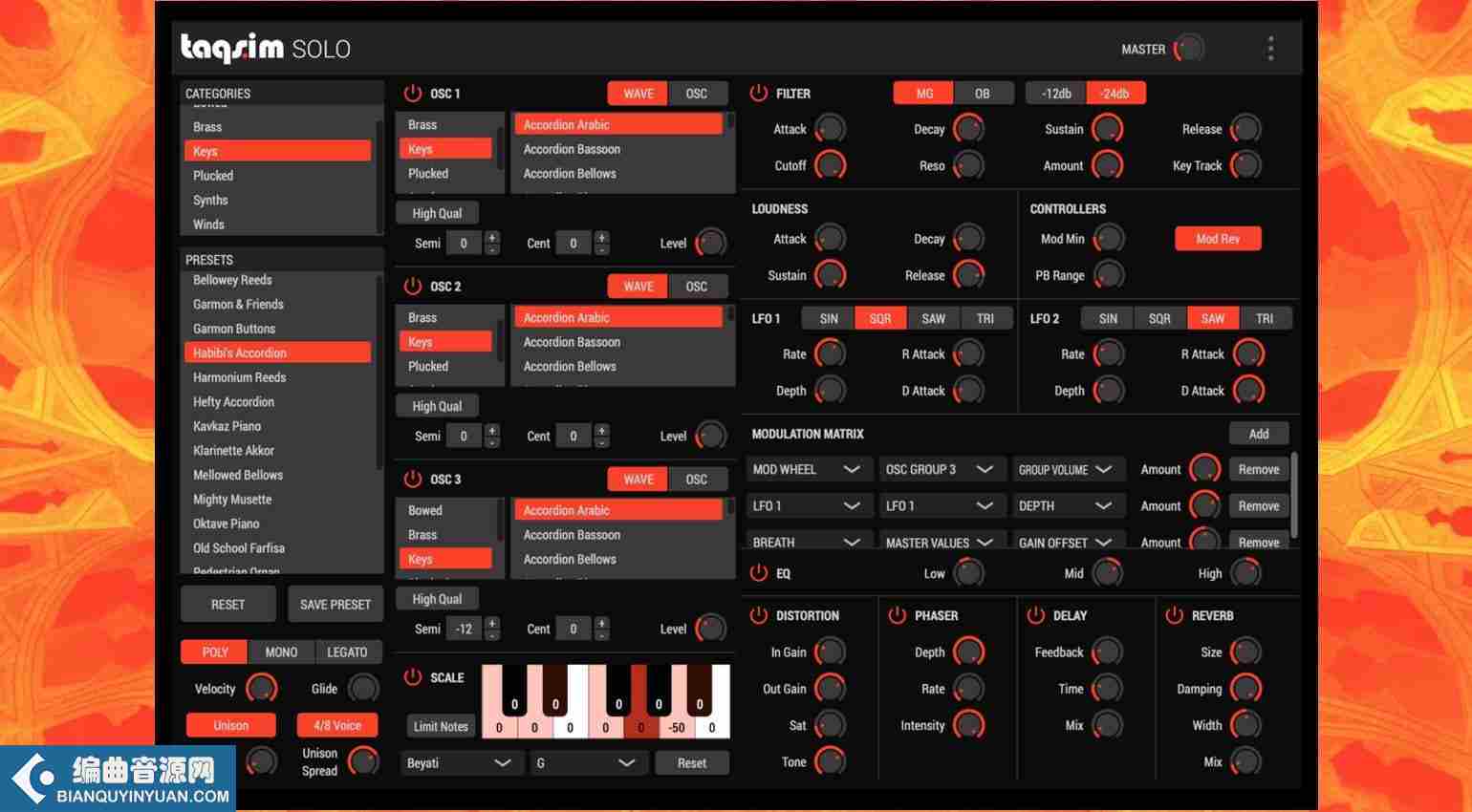Click the Distortion Tone knob
The height and width of the screenshot is (812, 1472).
(830, 761)
